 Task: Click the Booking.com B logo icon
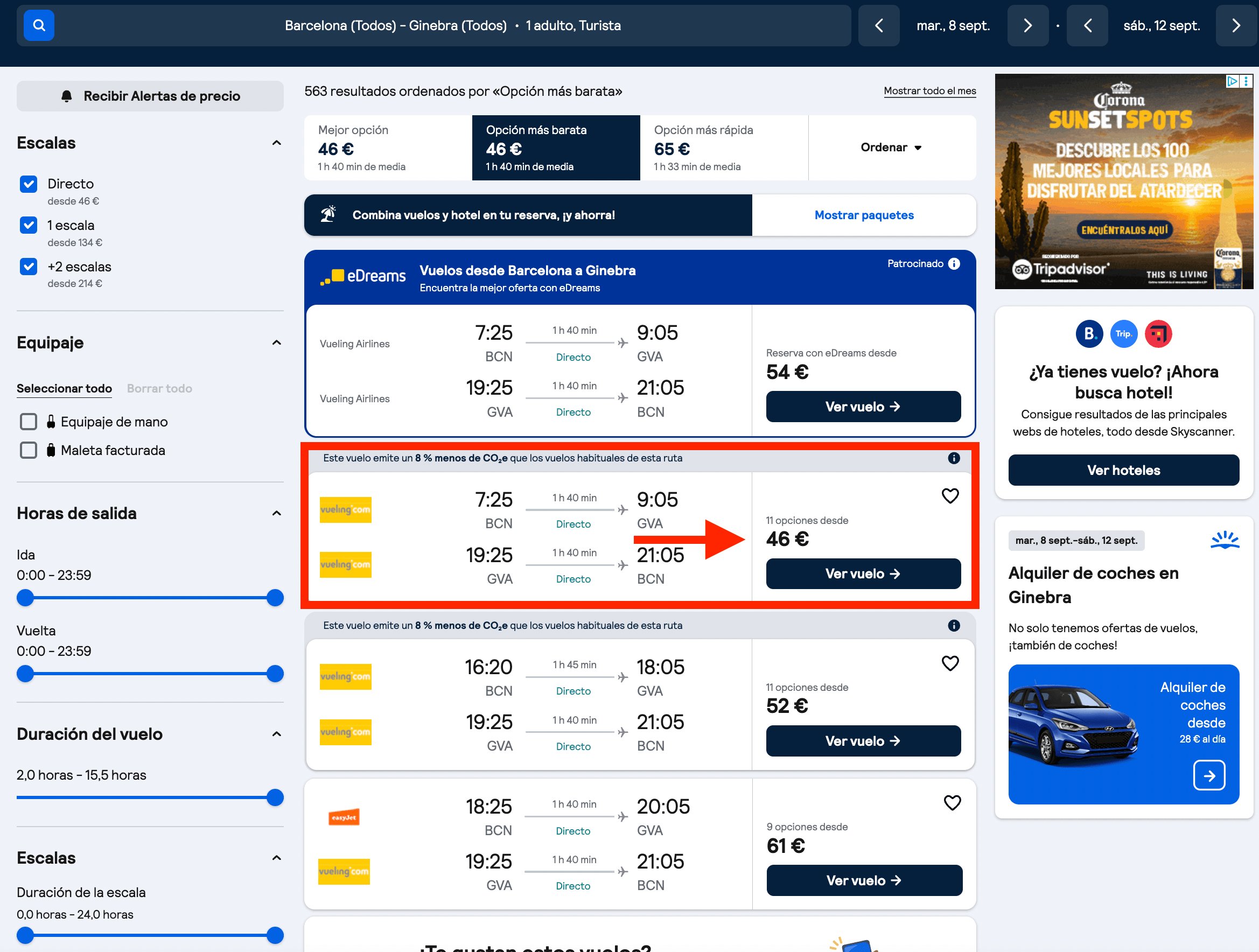click(1089, 334)
